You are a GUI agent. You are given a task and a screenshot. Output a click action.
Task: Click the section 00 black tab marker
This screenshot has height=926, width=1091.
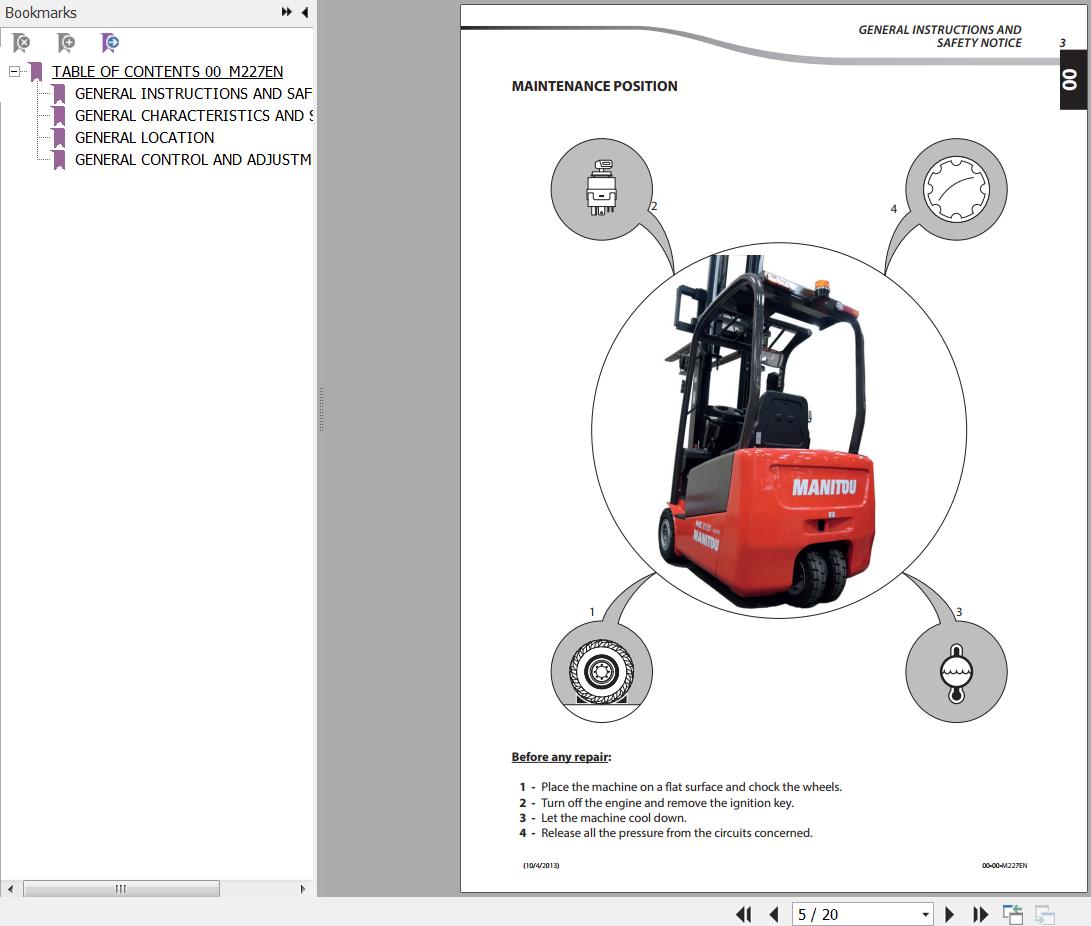pyautogui.click(x=1072, y=79)
